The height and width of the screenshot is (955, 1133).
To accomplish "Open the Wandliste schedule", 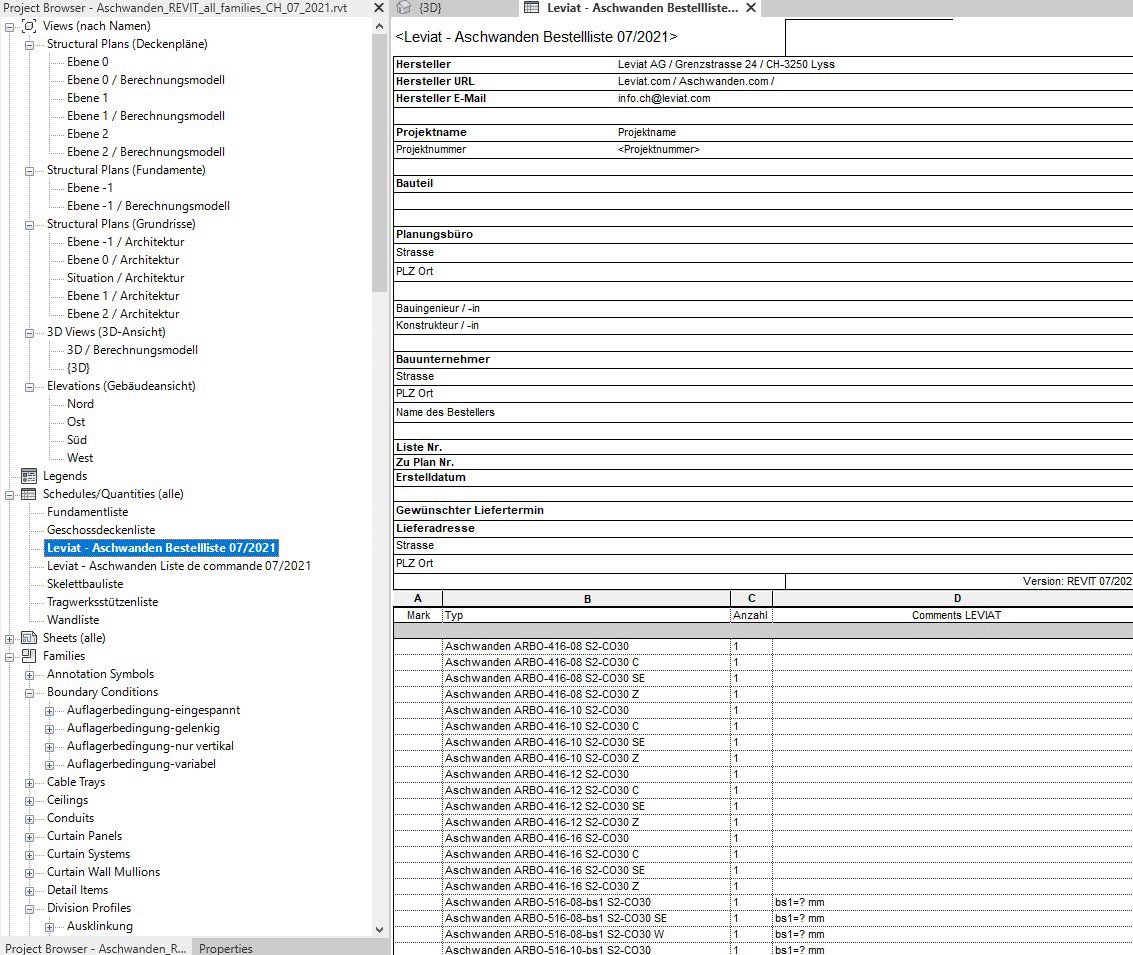I will pyautogui.click(x=73, y=620).
